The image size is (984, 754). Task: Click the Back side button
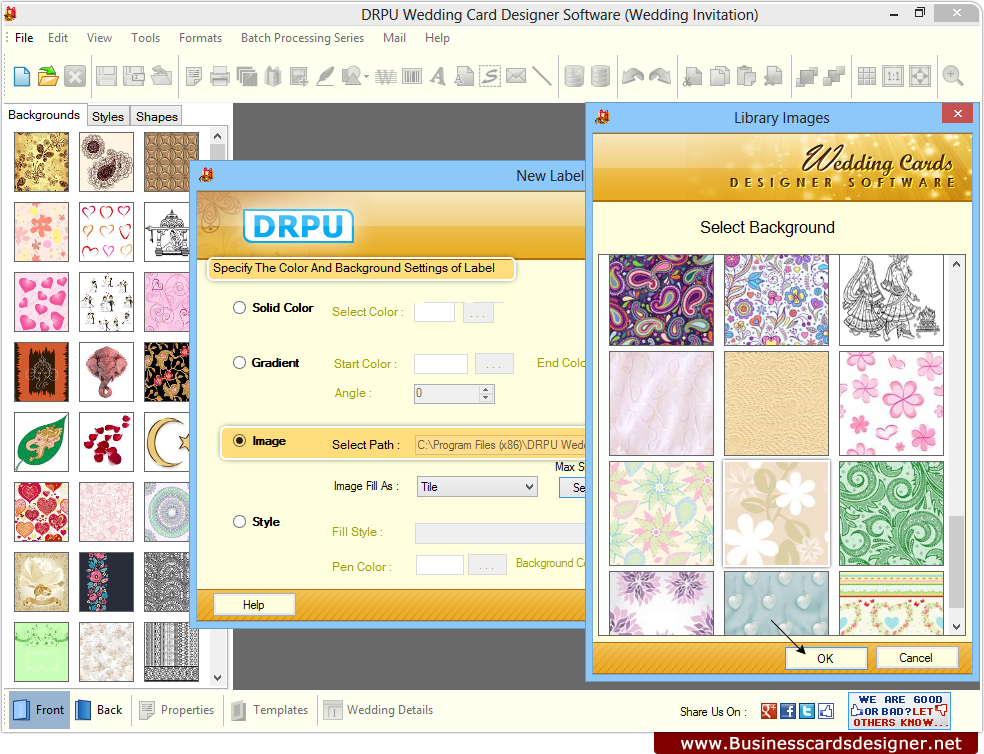(99, 710)
